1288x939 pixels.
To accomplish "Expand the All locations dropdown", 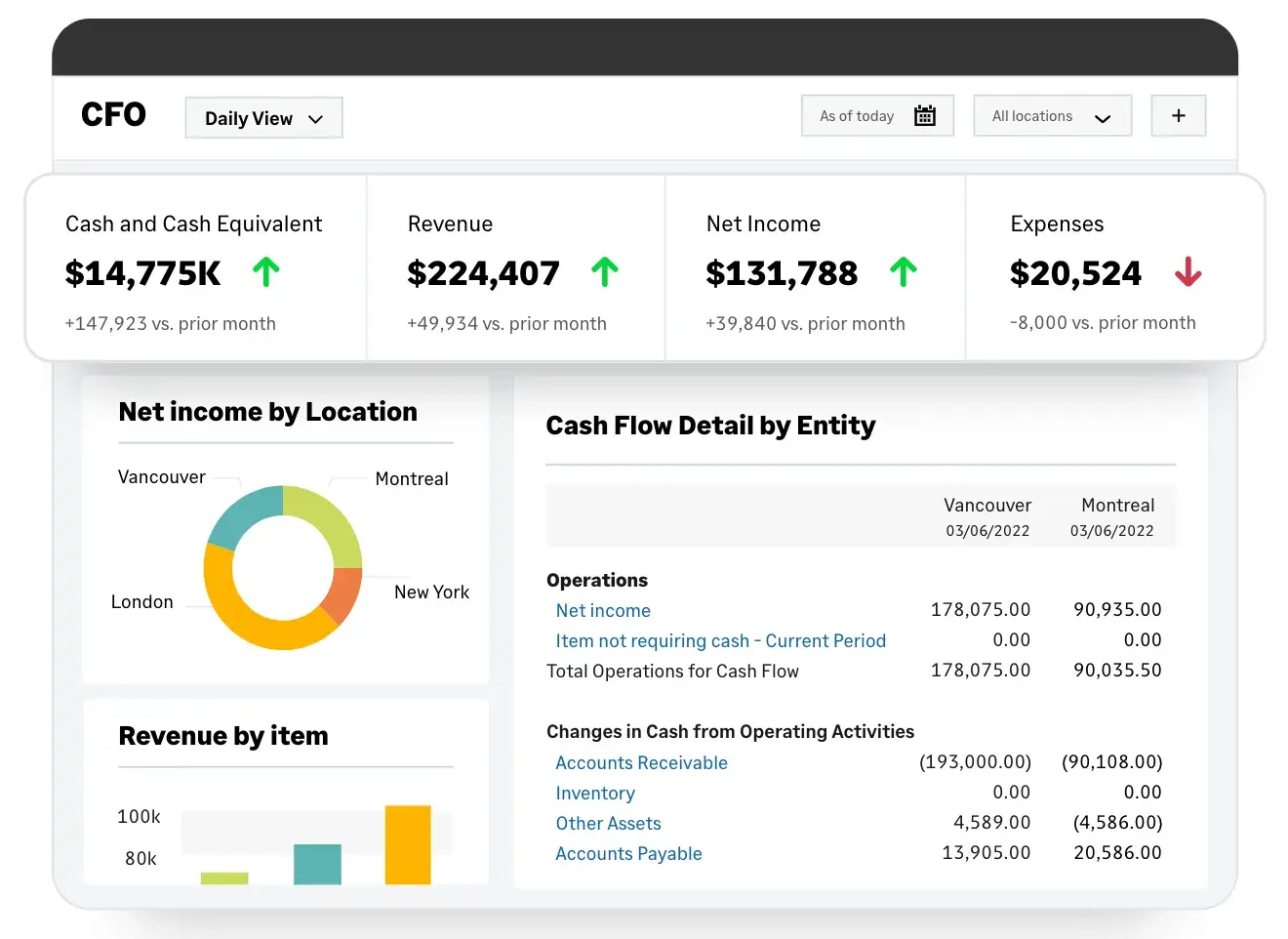I will [1052, 116].
